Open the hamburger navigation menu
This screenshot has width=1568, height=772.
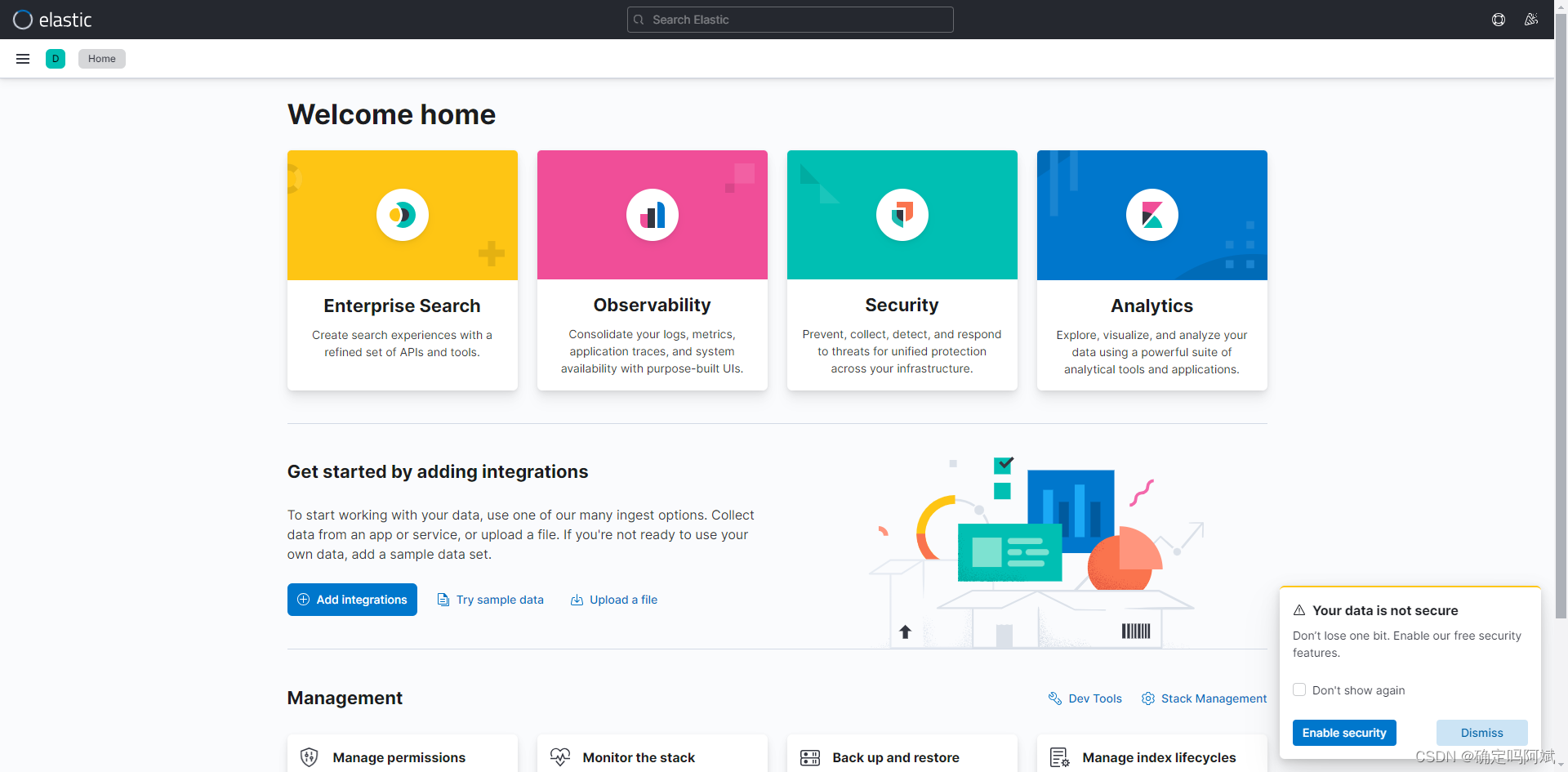point(23,59)
